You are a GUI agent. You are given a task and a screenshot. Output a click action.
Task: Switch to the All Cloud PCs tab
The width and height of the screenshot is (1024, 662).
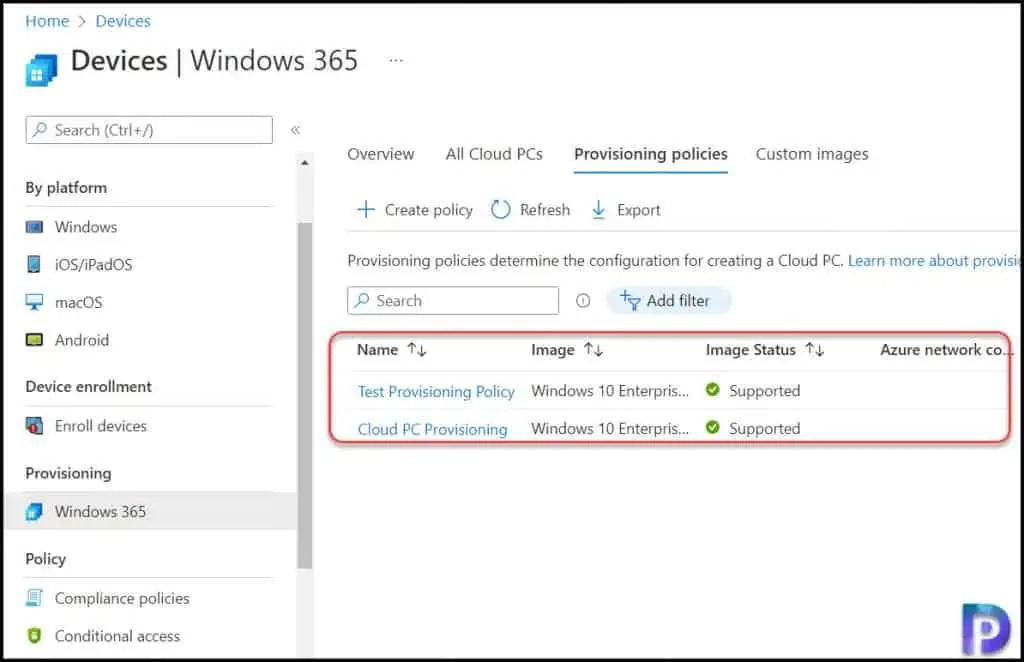[x=494, y=154]
